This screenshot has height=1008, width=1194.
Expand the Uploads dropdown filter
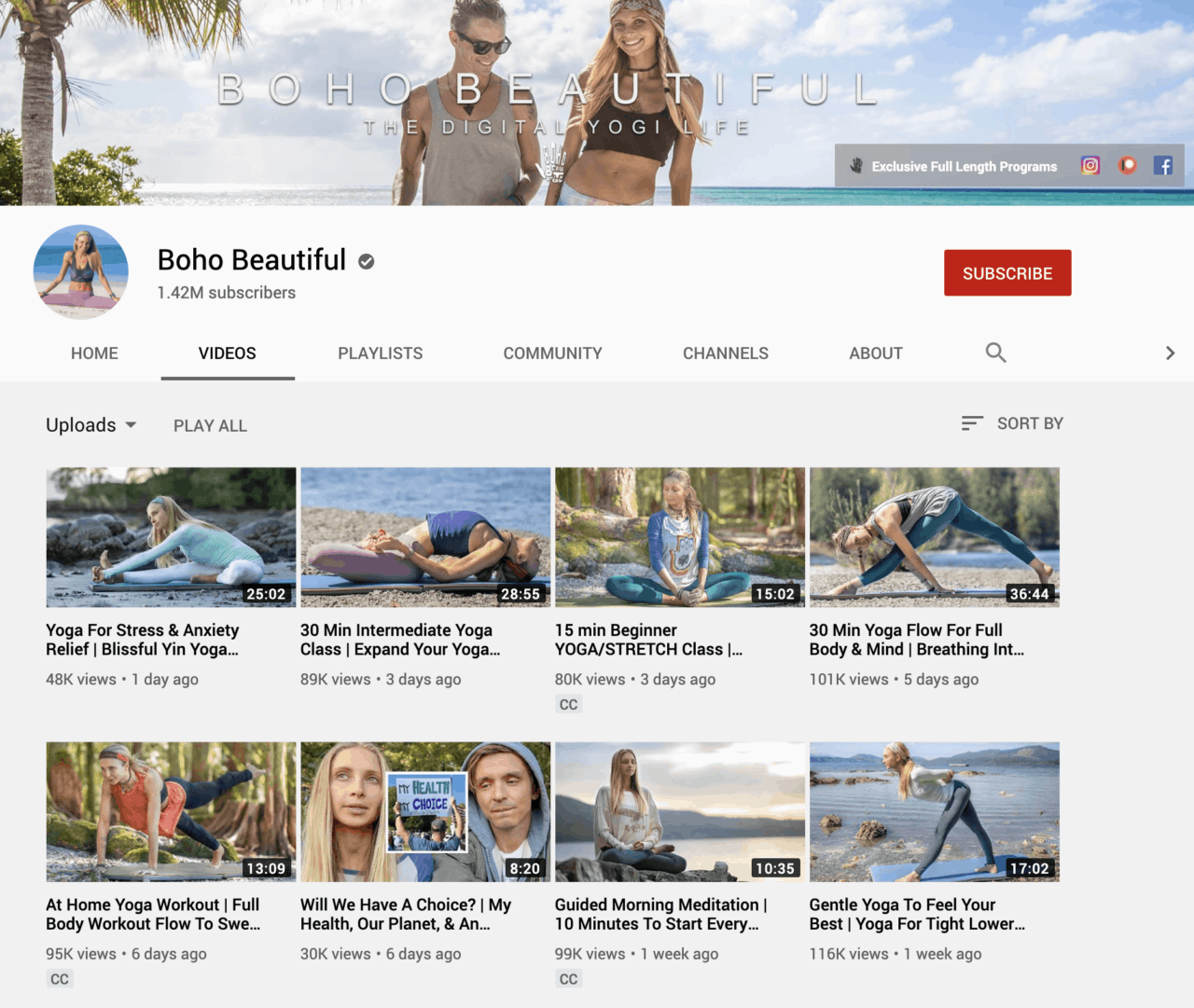[x=91, y=425]
